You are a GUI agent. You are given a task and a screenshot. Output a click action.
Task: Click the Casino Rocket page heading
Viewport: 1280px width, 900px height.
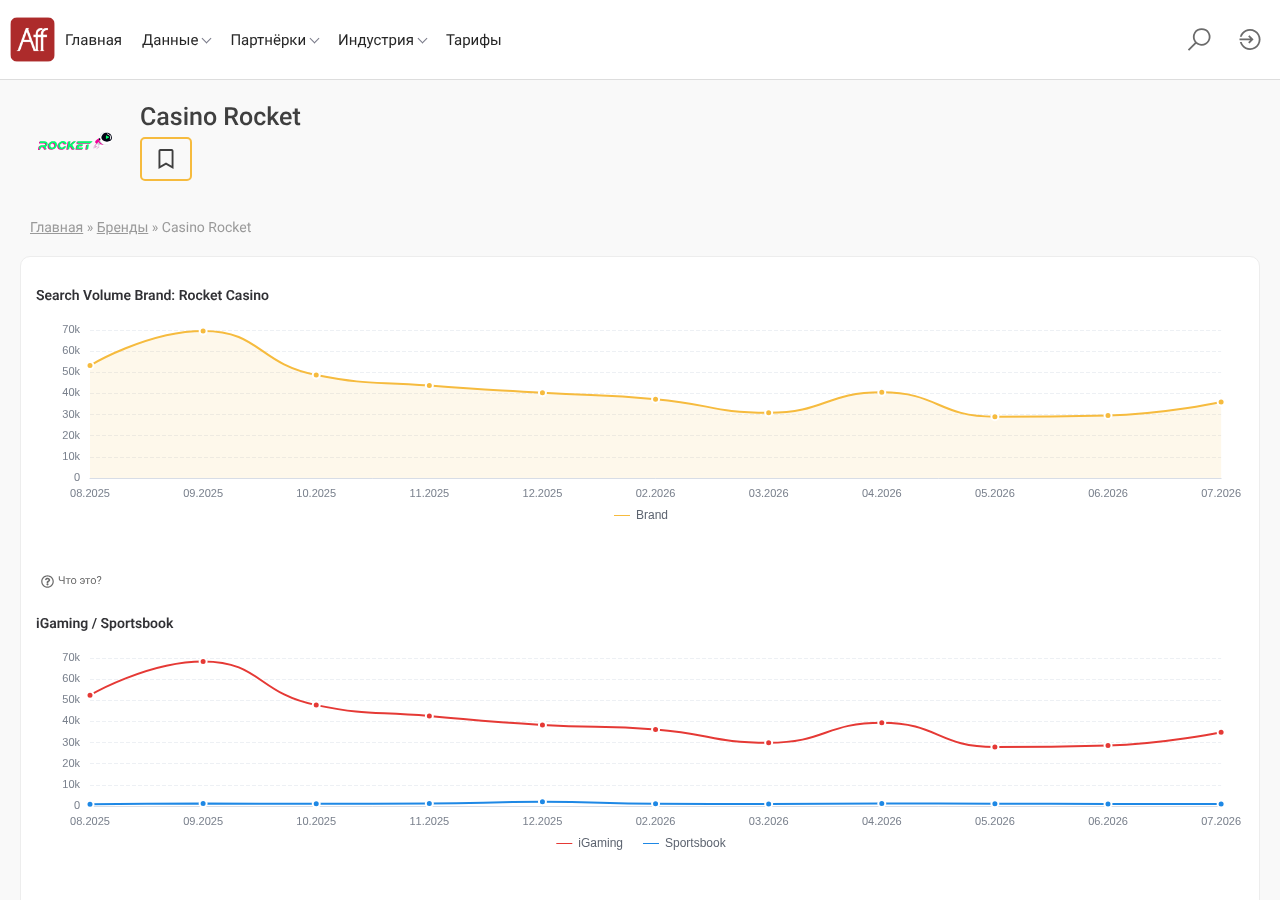click(220, 117)
